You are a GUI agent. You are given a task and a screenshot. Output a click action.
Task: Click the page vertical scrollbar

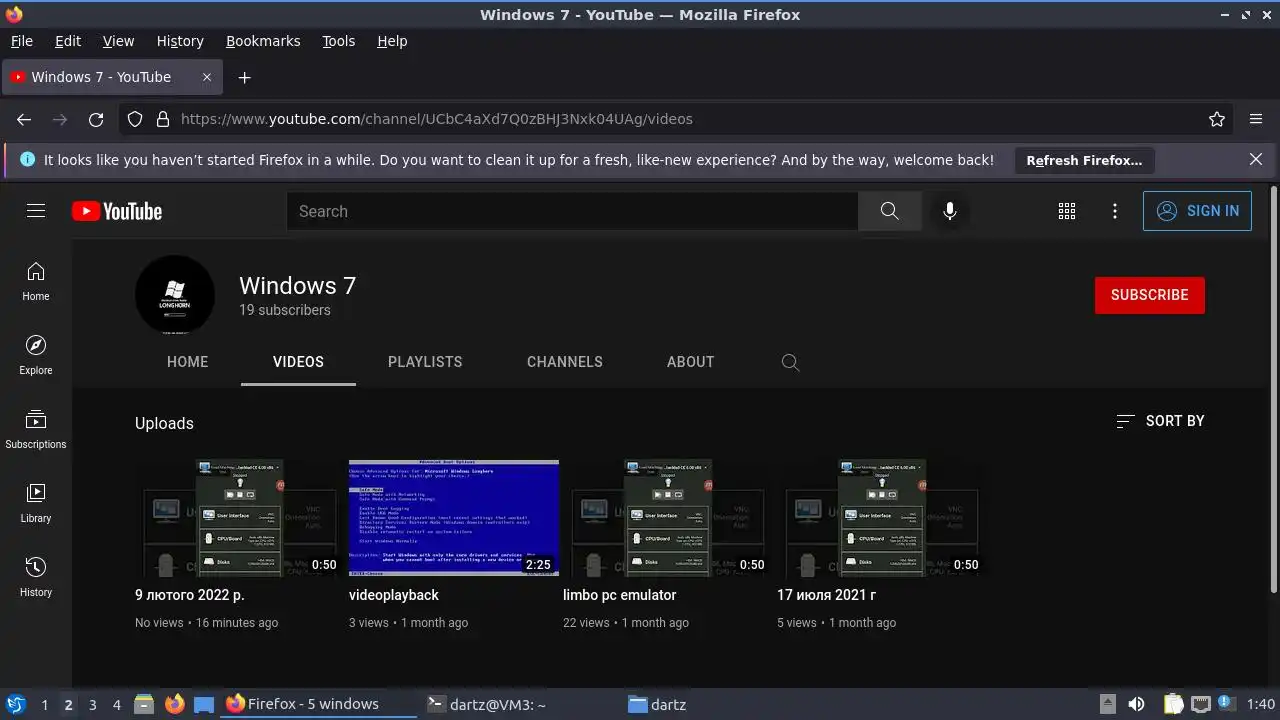[x=1274, y=388]
